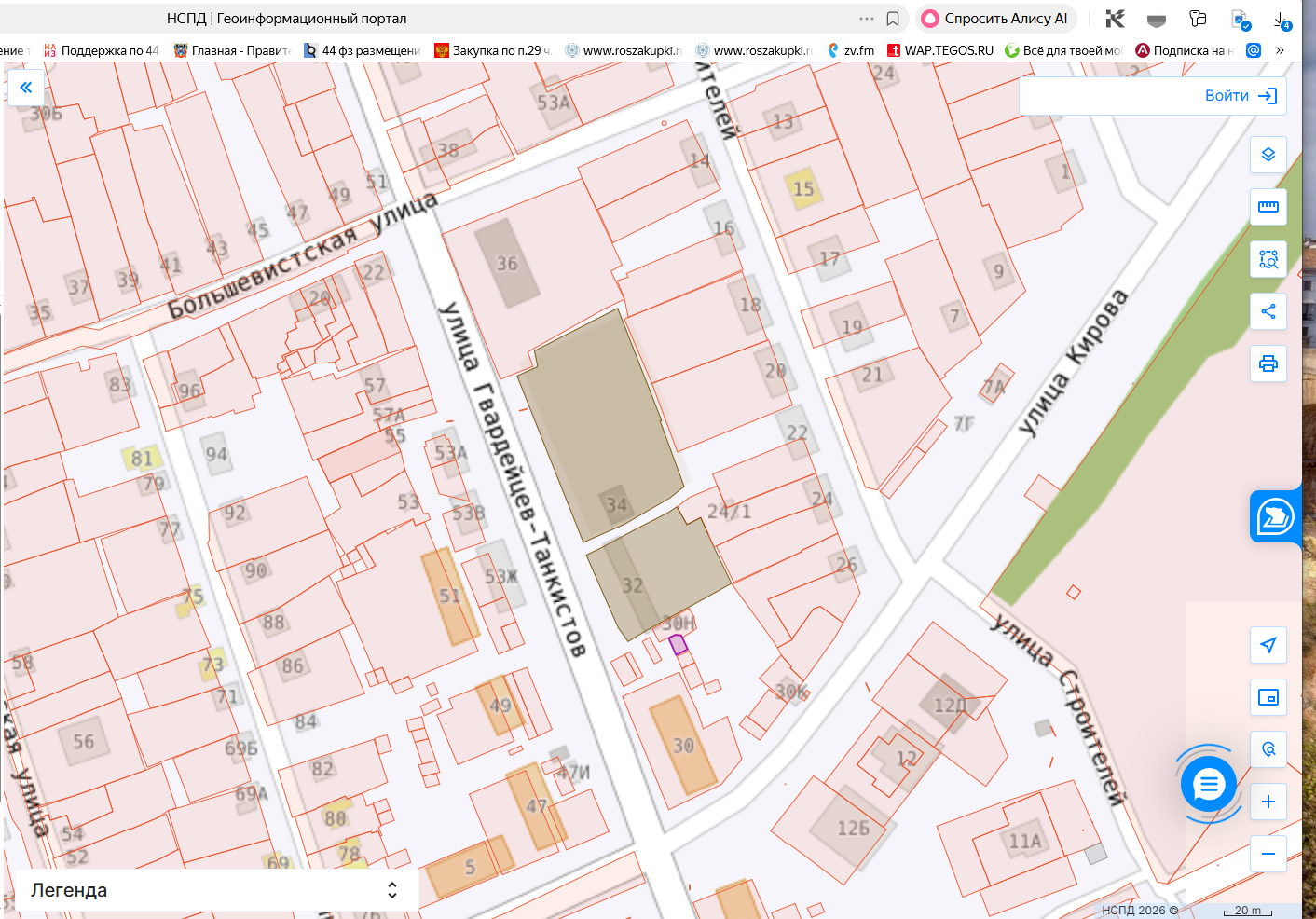Viewport: 1316px width, 919px height.
Task: Click the small purple parcel near 30Н
Action: point(678,644)
